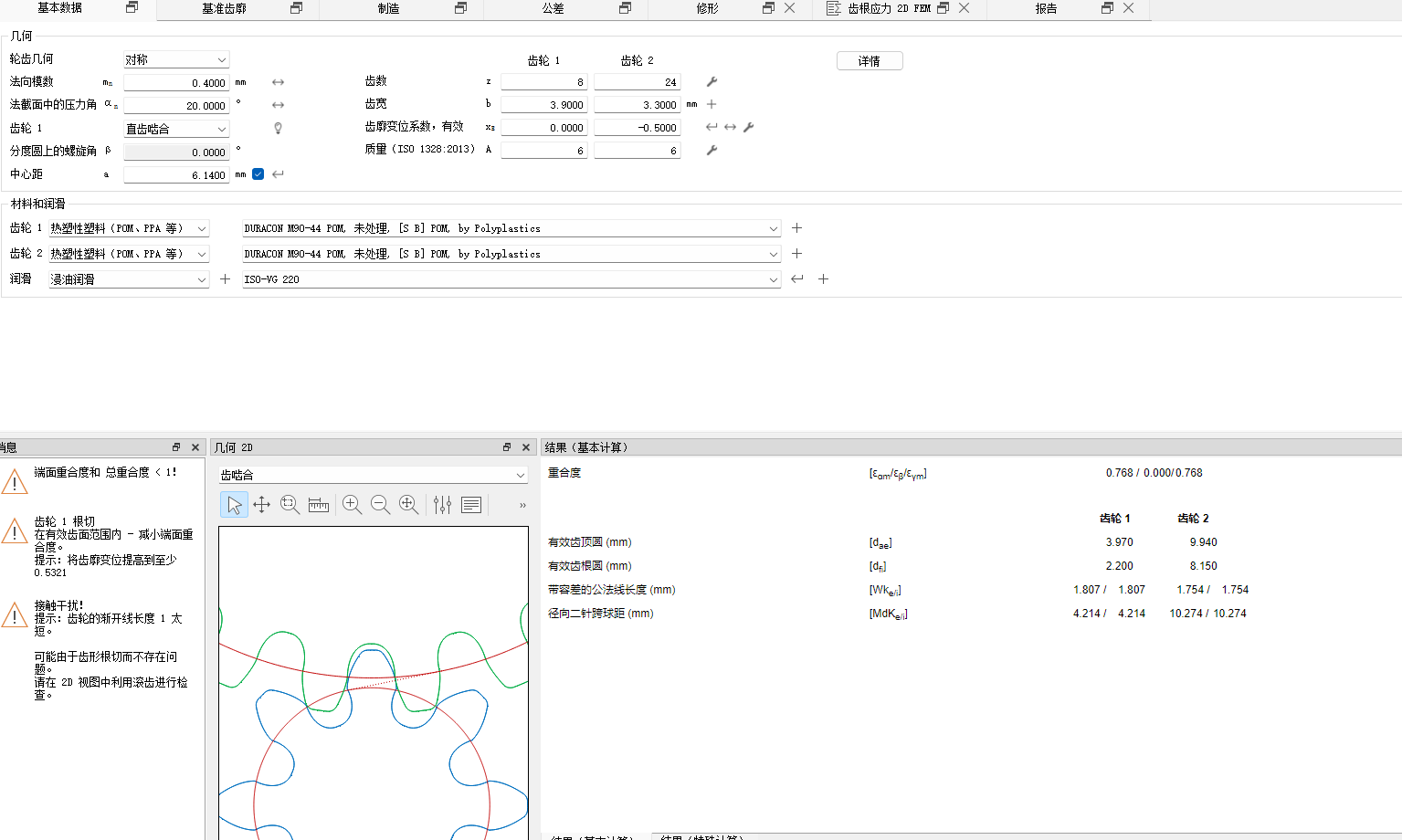Zoom out of the 2D gear view
This screenshot has height=840, width=1402.
coord(380,505)
